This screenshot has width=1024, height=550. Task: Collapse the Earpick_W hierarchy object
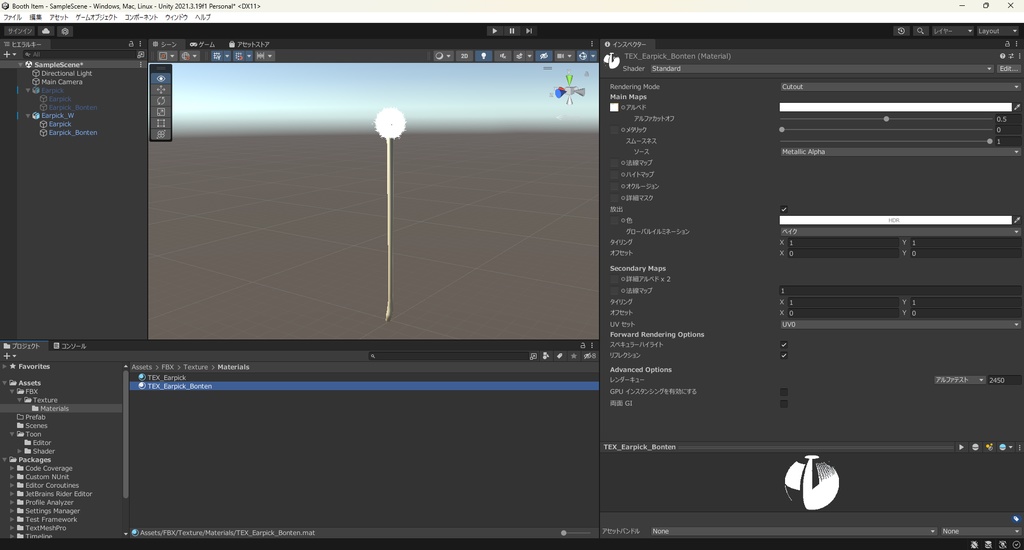point(28,116)
